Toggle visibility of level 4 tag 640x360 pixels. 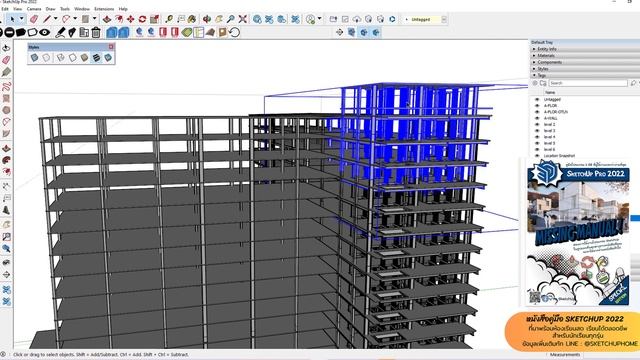537,137
